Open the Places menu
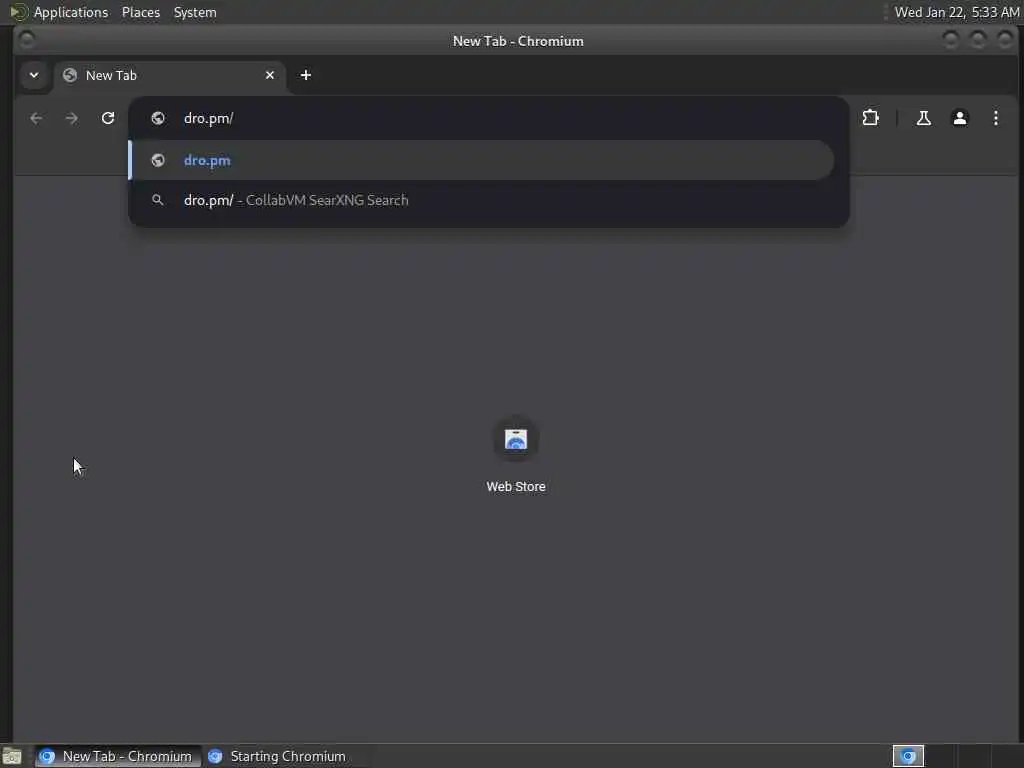 click(x=141, y=12)
